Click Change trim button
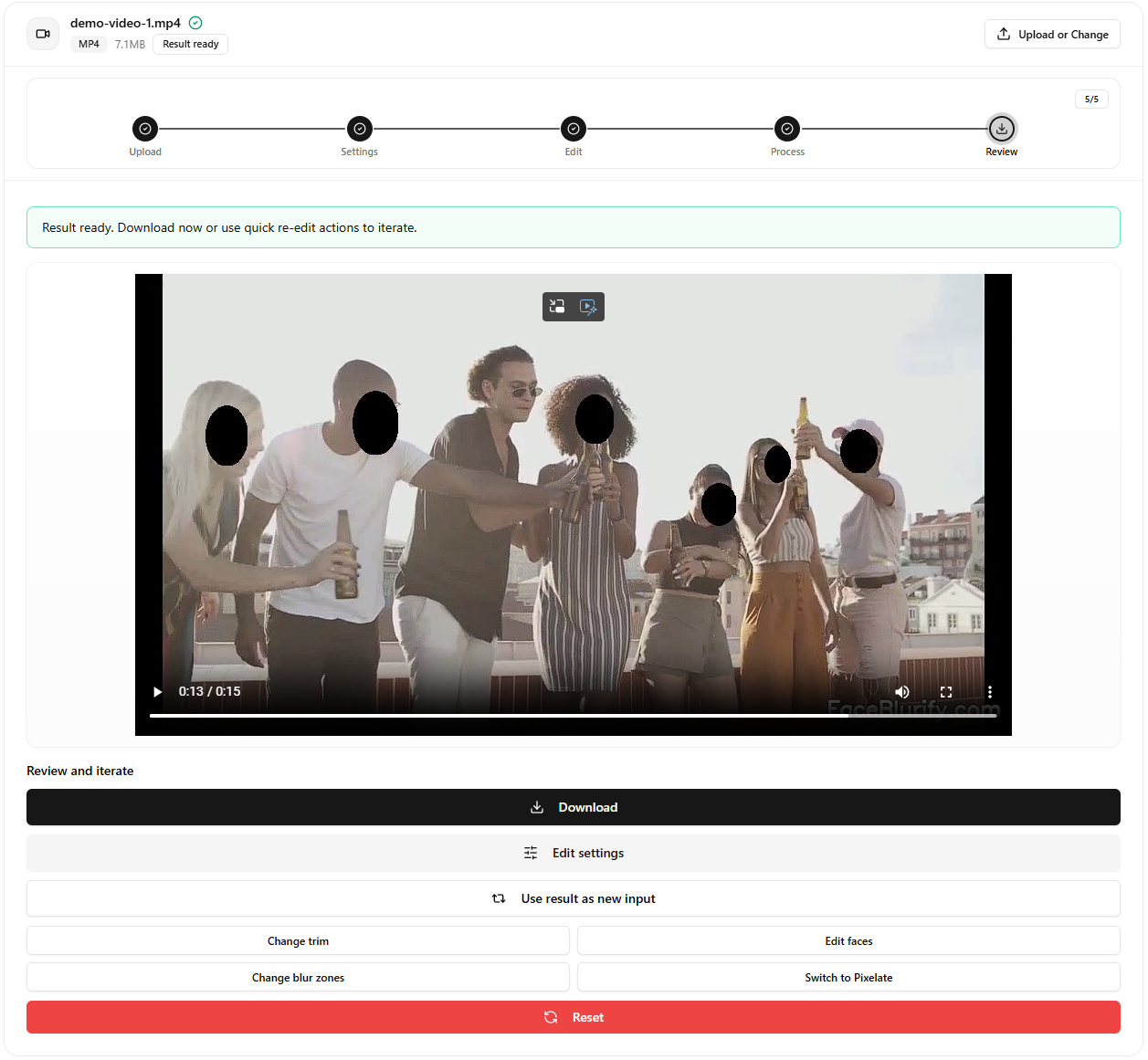The height and width of the screenshot is (1060, 1148). coord(298,941)
